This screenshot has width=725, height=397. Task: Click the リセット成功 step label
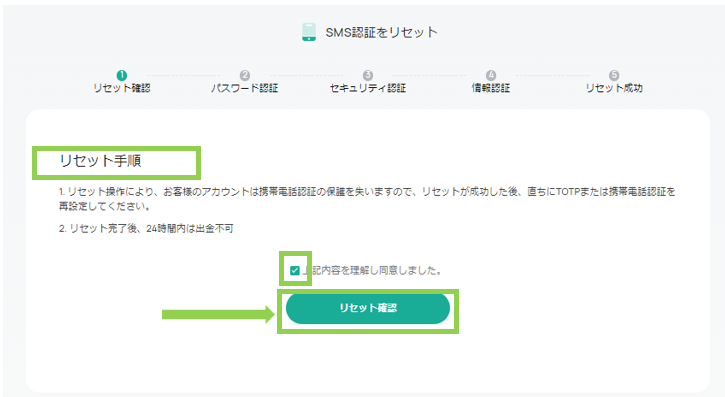614,88
